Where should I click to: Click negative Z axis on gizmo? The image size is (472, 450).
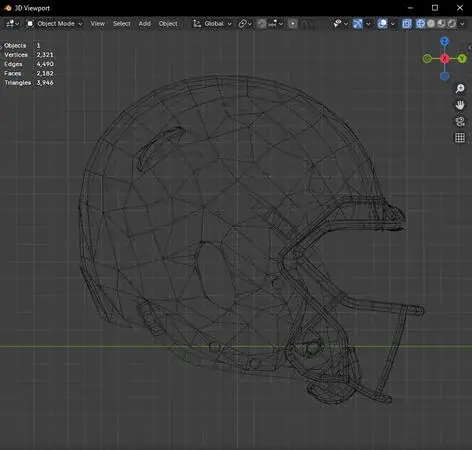(x=444, y=76)
